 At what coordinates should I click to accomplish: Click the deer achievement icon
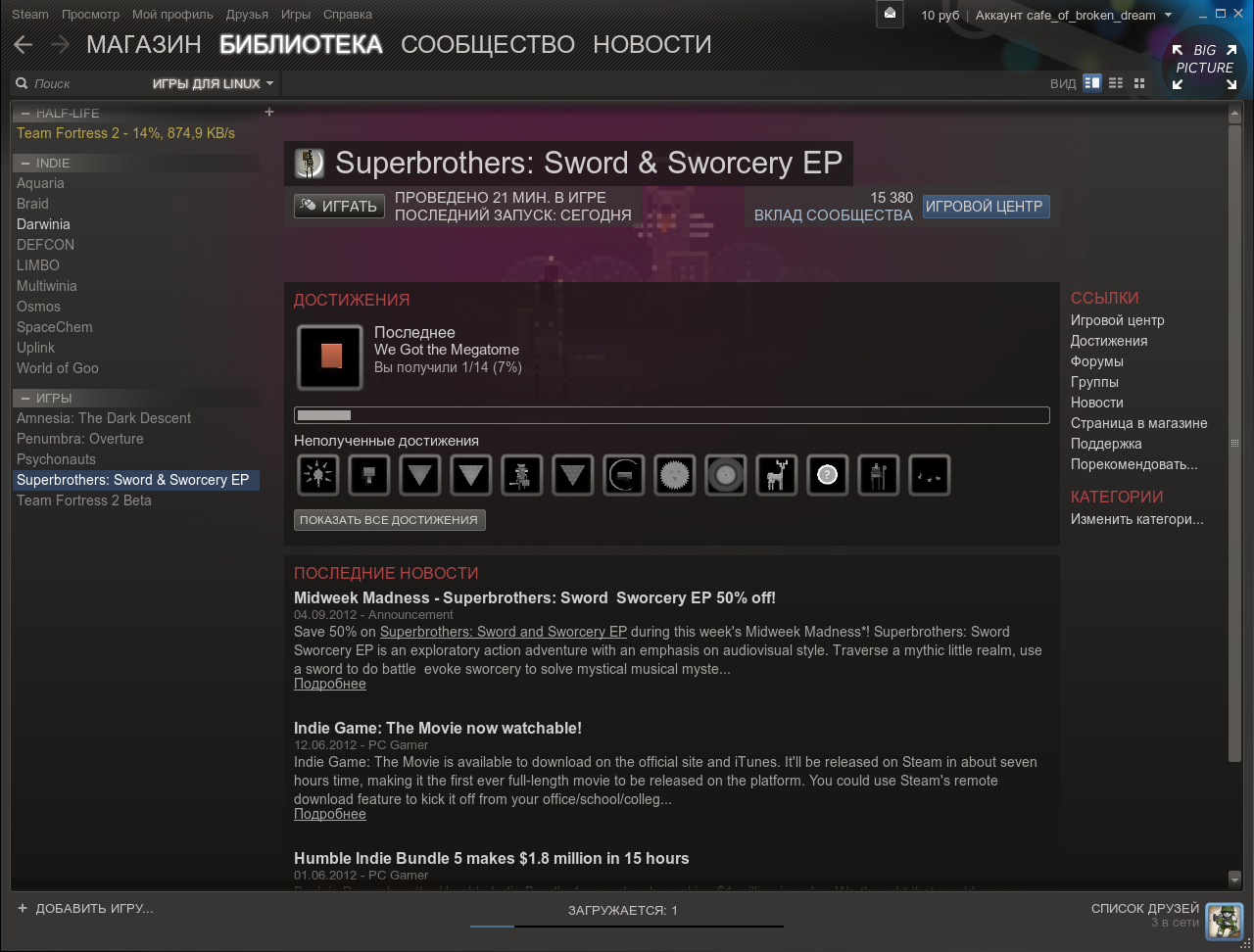click(x=776, y=475)
